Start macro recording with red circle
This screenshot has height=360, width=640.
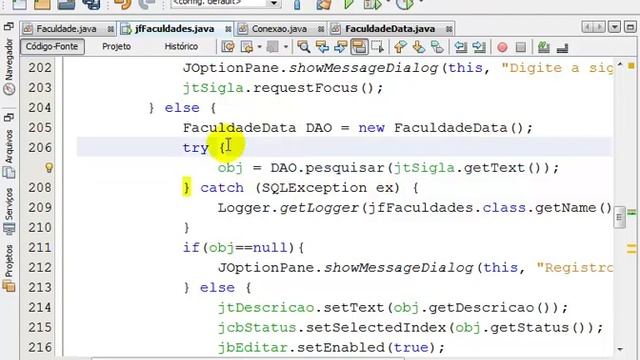point(502,47)
